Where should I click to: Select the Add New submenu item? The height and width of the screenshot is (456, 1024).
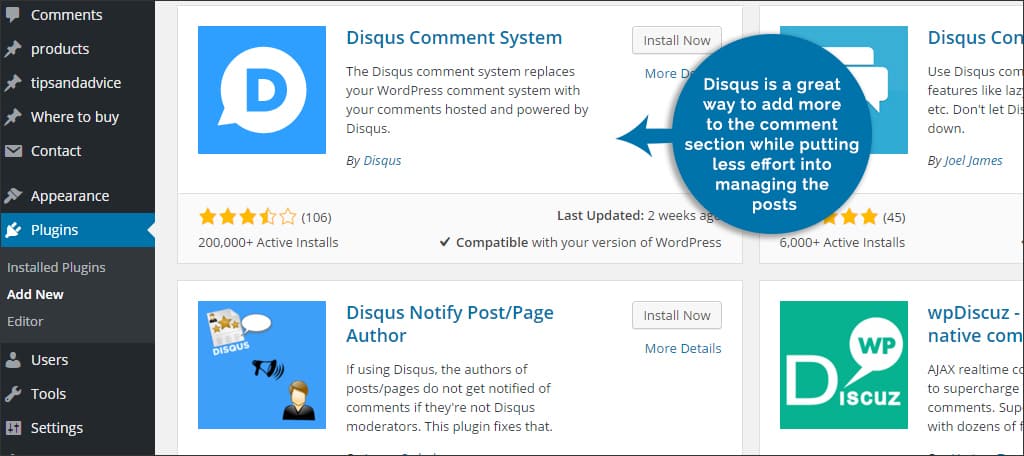tap(35, 294)
